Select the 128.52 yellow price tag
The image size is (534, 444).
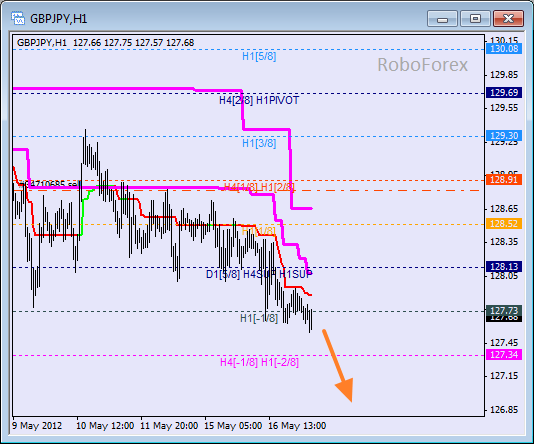pos(504,224)
